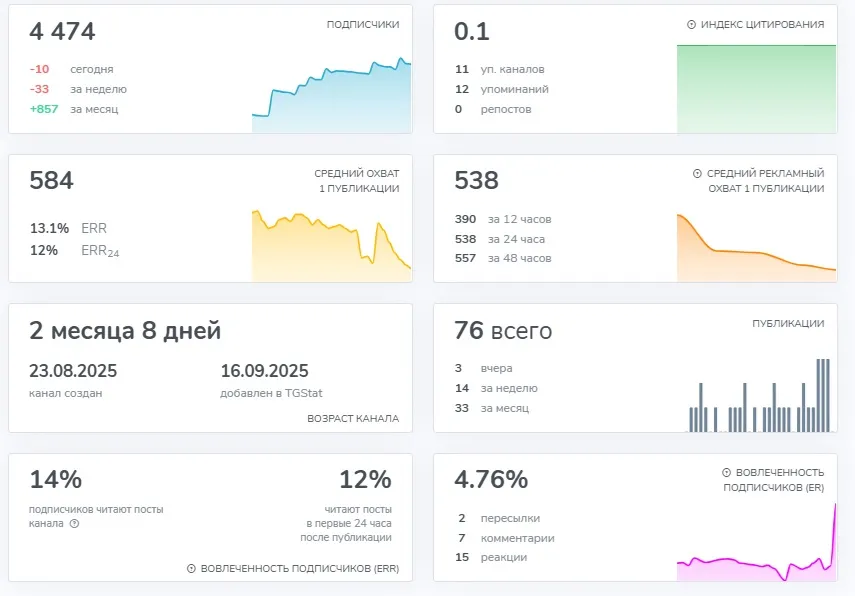Open the magenta ER engagement chart

(x=756, y=543)
